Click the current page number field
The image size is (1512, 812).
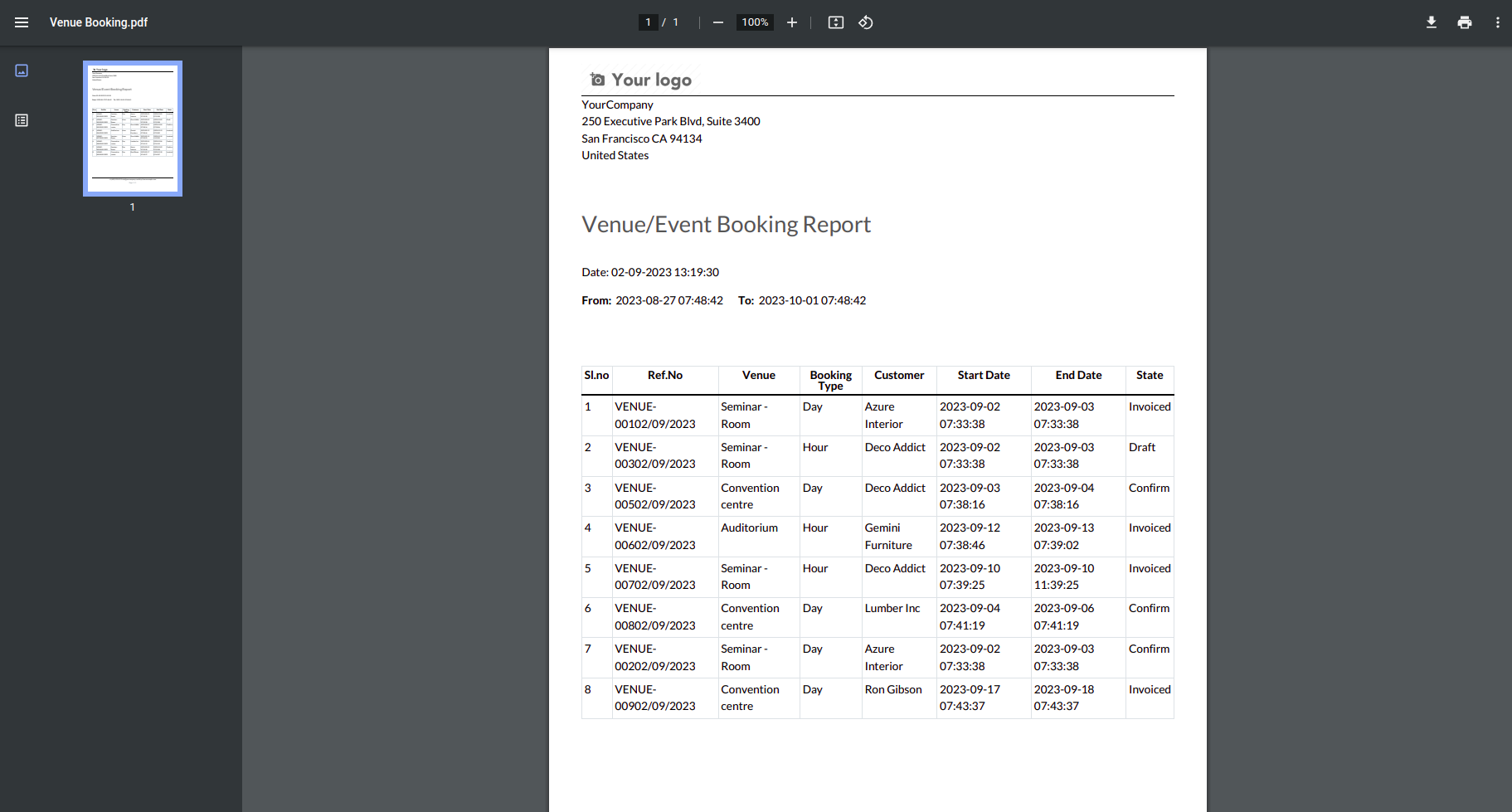click(x=648, y=22)
